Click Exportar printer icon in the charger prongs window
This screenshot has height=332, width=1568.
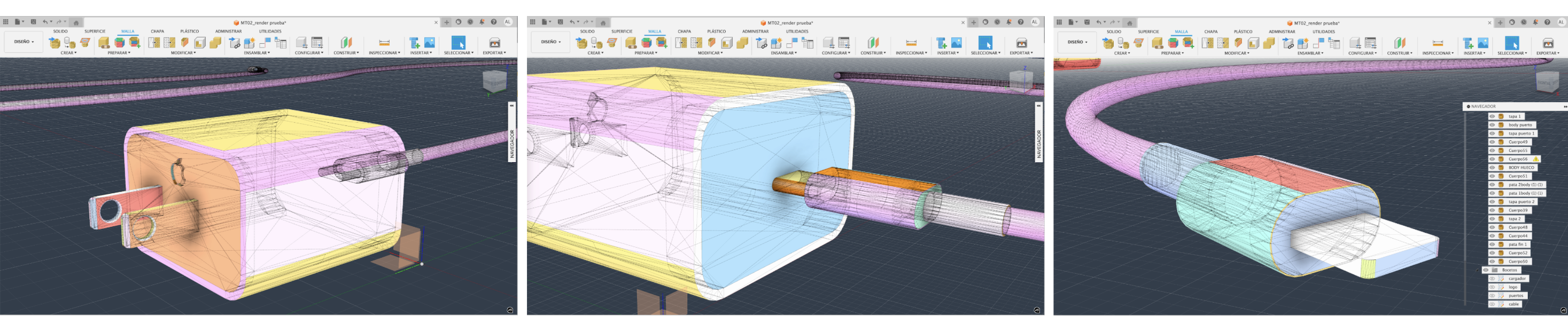pos(494,43)
